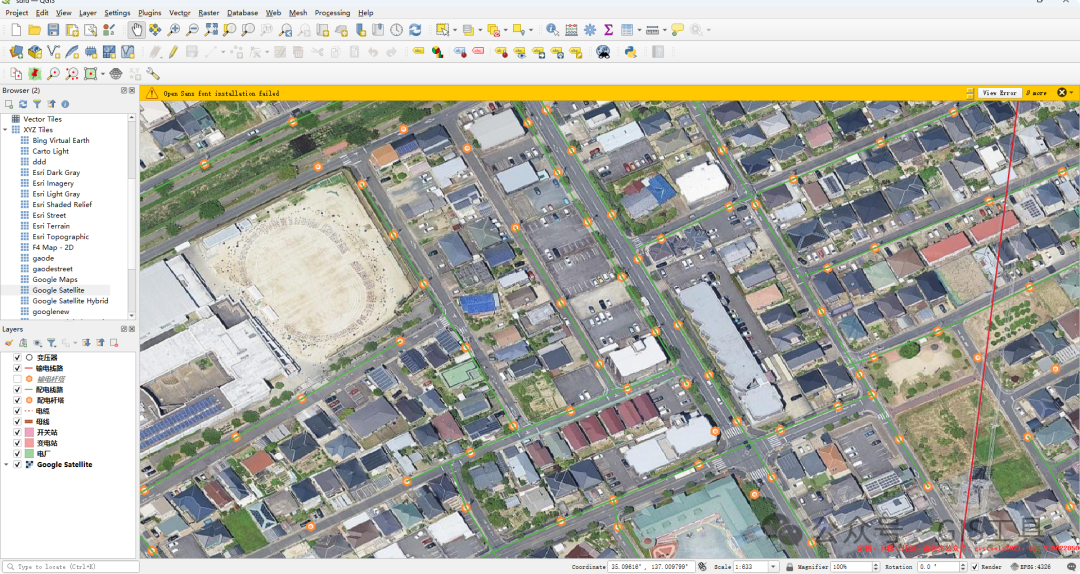Open the Scale dropdown in status bar

tap(773, 566)
